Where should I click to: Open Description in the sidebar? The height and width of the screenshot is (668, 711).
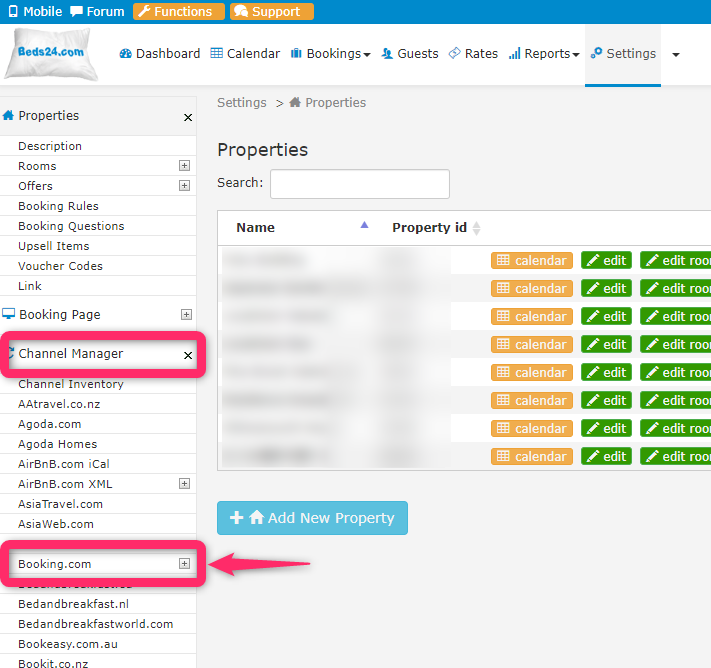50,146
